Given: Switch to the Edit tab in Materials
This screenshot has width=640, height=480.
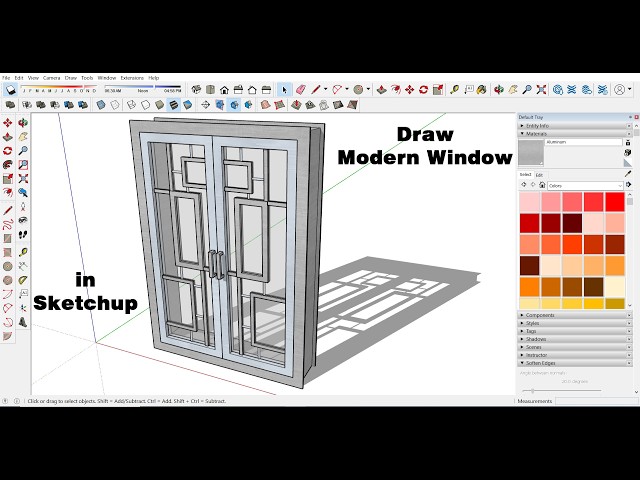Looking at the screenshot, I should pyautogui.click(x=539, y=175).
